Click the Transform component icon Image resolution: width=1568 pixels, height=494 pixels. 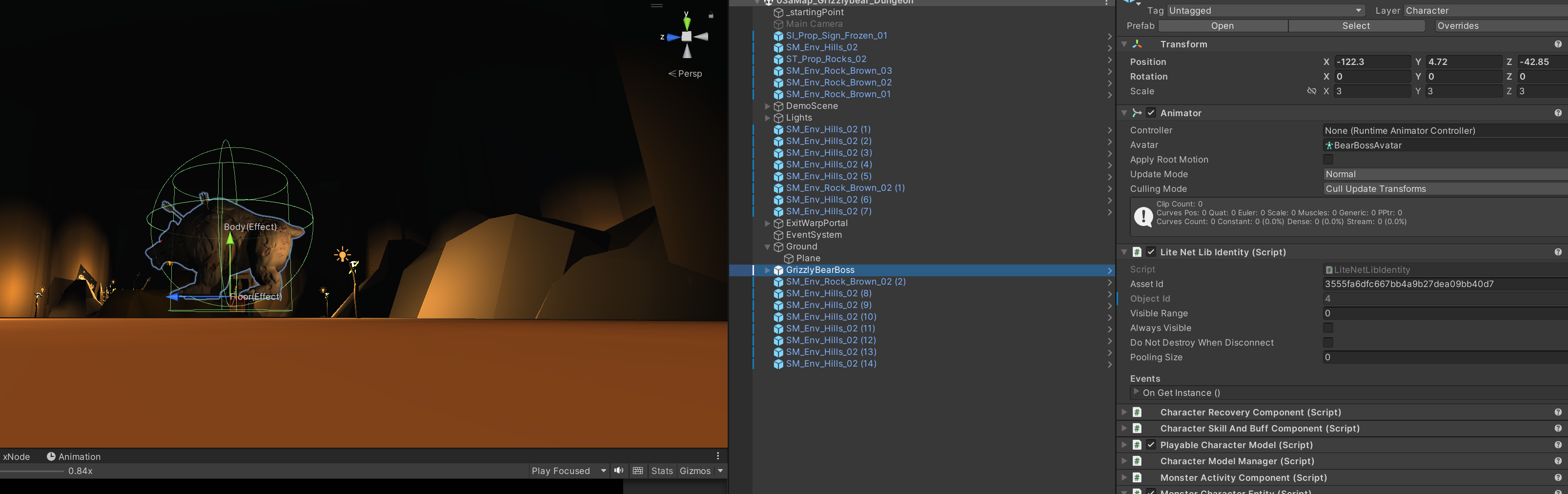pyautogui.click(x=1137, y=44)
